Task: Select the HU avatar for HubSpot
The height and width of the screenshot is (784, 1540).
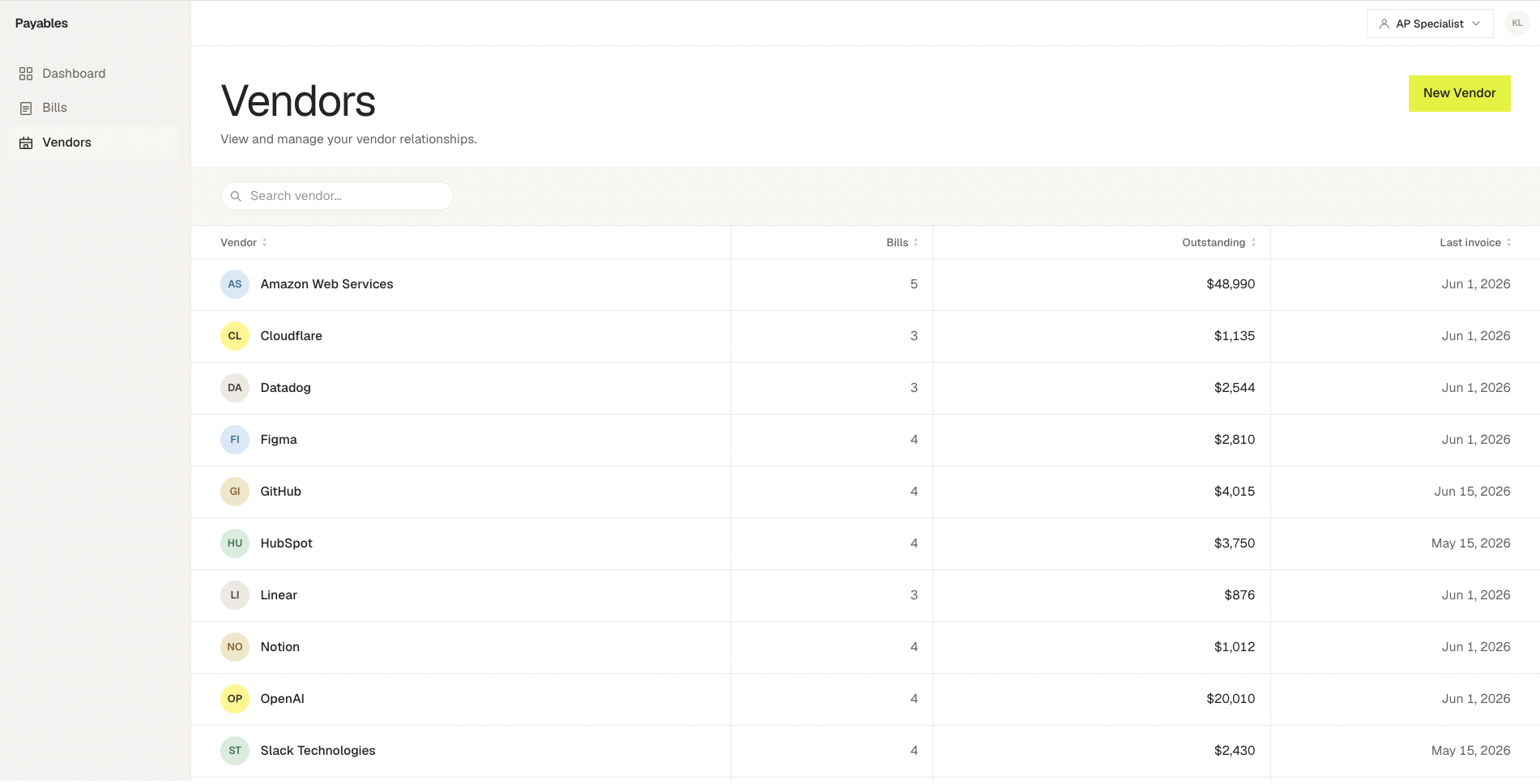Action: 235,543
